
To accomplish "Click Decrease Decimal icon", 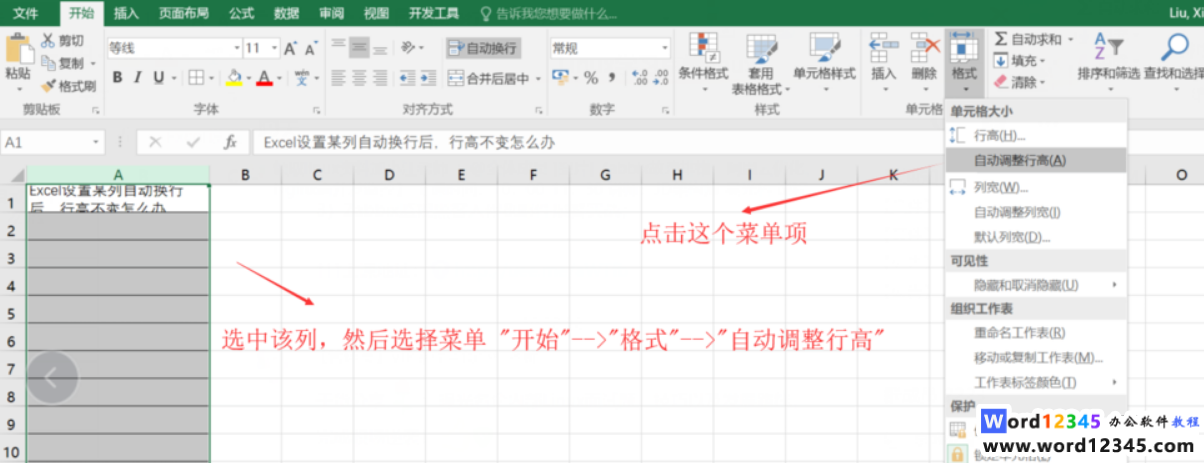I will coord(661,77).
